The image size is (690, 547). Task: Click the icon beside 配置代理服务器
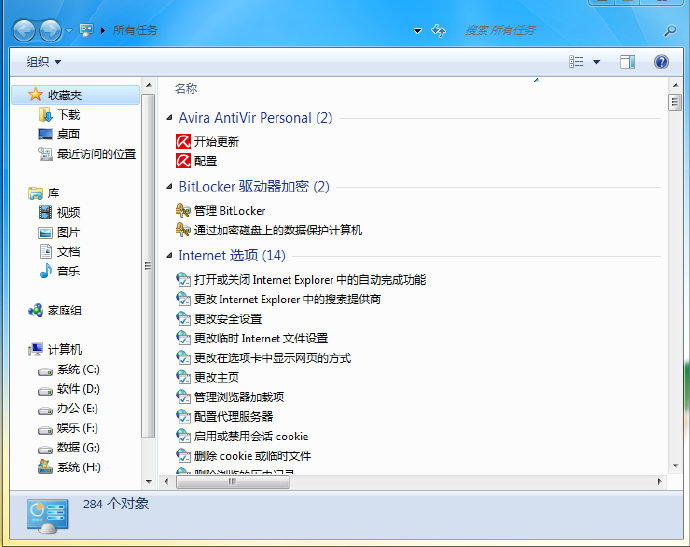(x=183, y=416)
